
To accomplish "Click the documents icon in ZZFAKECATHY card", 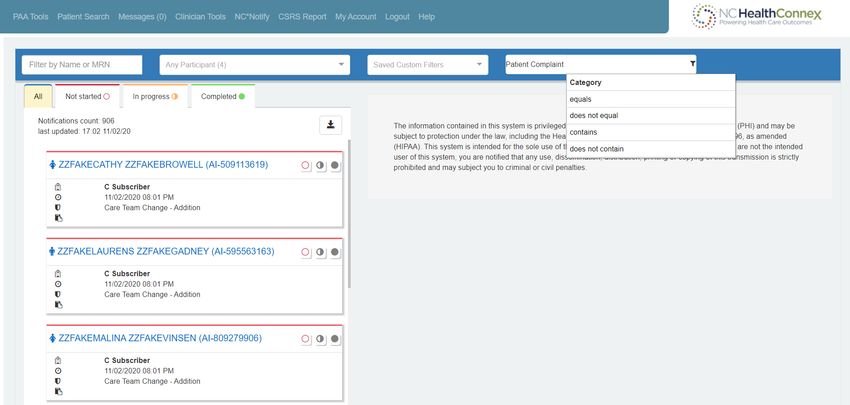I will tap(59, 218).
